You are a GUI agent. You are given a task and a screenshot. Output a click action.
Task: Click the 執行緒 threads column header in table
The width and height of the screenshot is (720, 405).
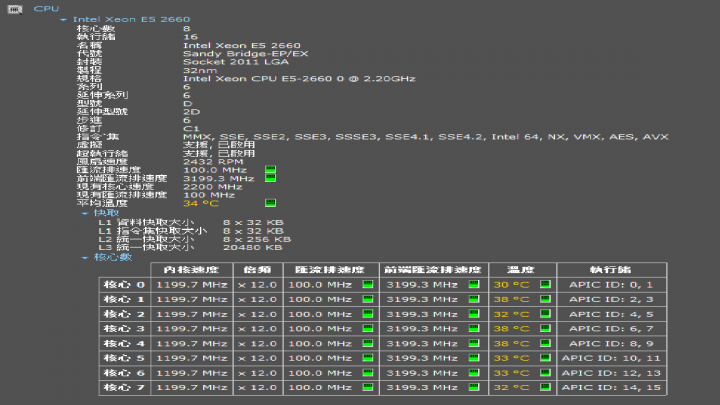coord(611,270)
